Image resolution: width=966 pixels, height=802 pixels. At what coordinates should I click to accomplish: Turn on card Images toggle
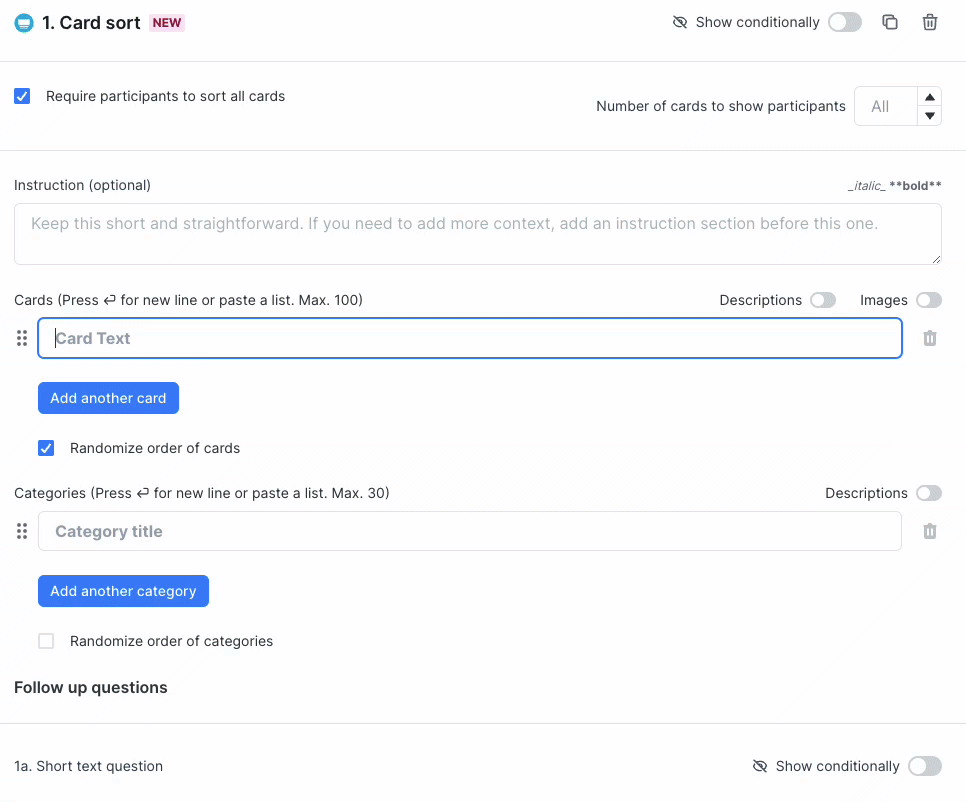pos(928,300)
